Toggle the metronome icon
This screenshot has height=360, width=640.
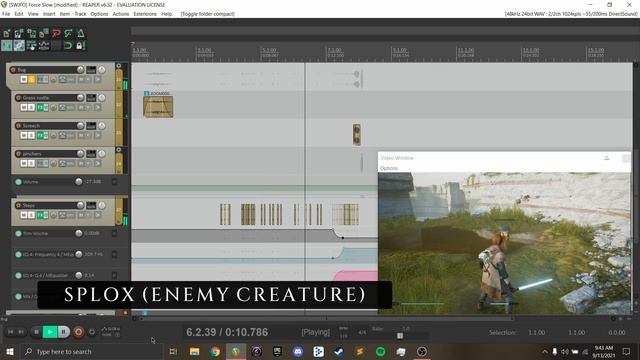[81, 33]
